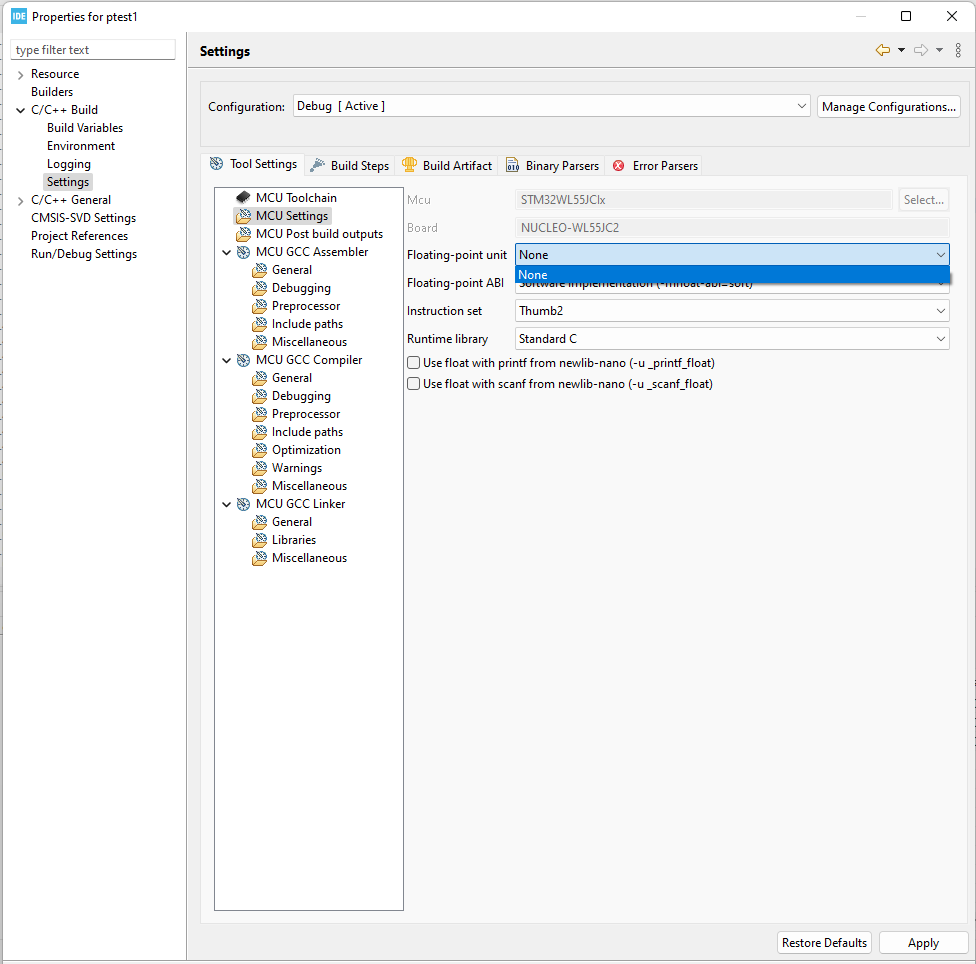Click the Select... MCU button

click(x=923, y=200)
